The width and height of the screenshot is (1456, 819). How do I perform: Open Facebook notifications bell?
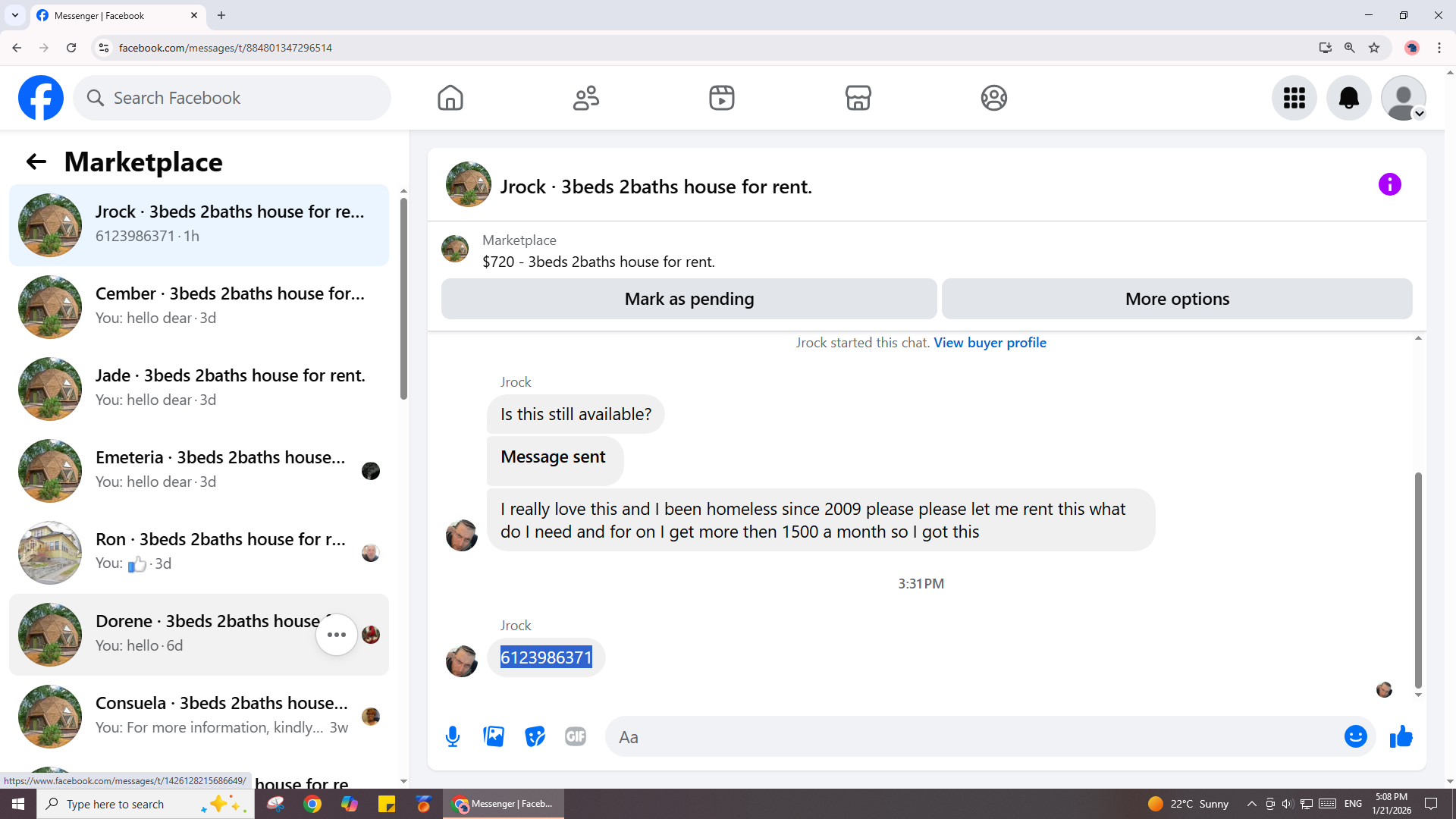coord(1348,98)
